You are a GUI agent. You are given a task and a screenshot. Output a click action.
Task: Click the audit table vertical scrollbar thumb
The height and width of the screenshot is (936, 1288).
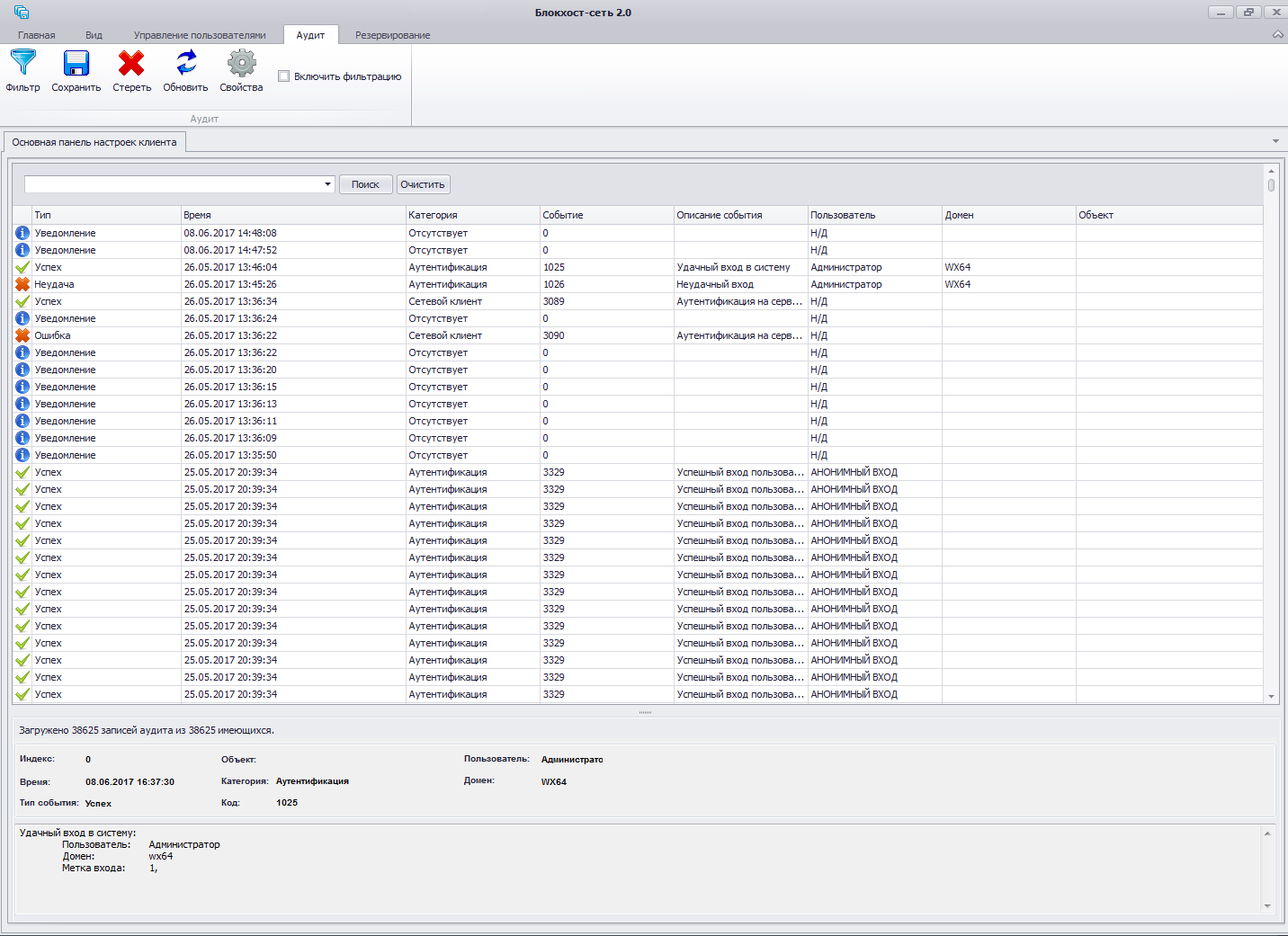pyautogui.click(x=1271, y=185)
